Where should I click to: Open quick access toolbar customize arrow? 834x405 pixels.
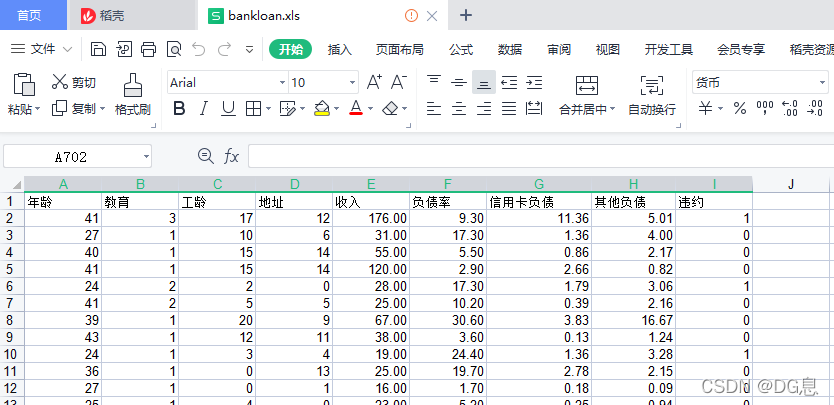pyautogui.click(x=249, y=50)
